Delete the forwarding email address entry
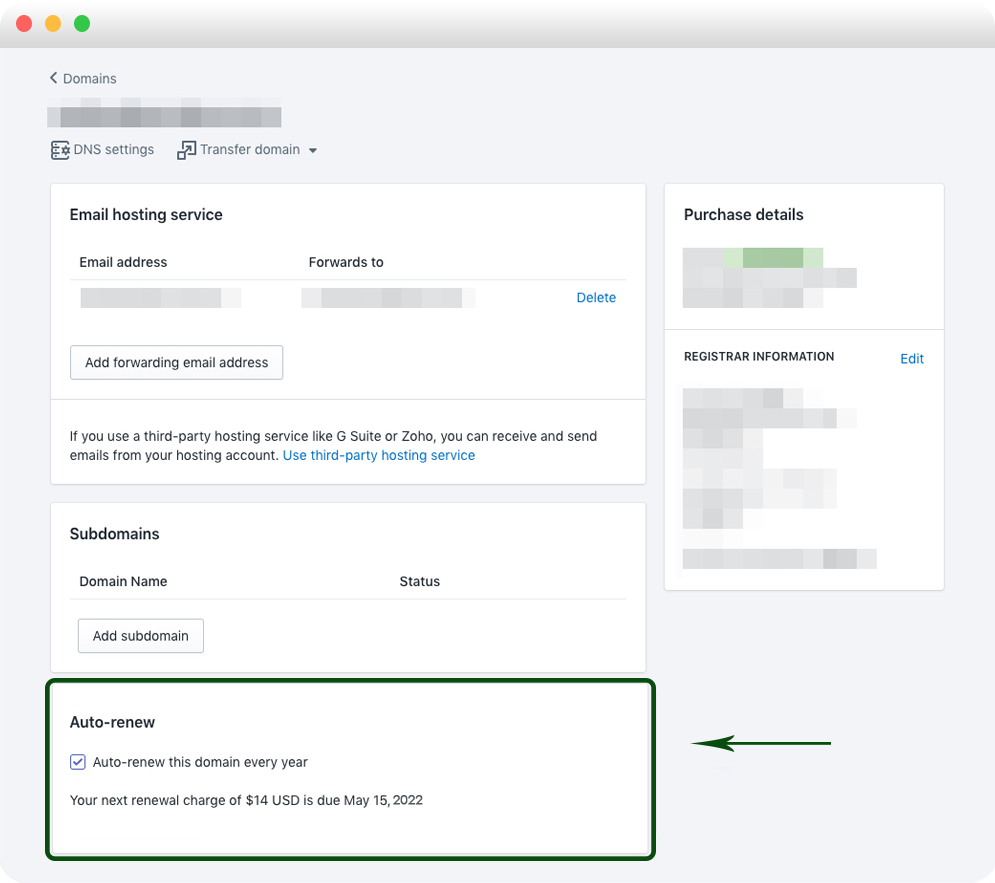Image resolution: width=995 pixels, height=883 pixels. (596, 297)
